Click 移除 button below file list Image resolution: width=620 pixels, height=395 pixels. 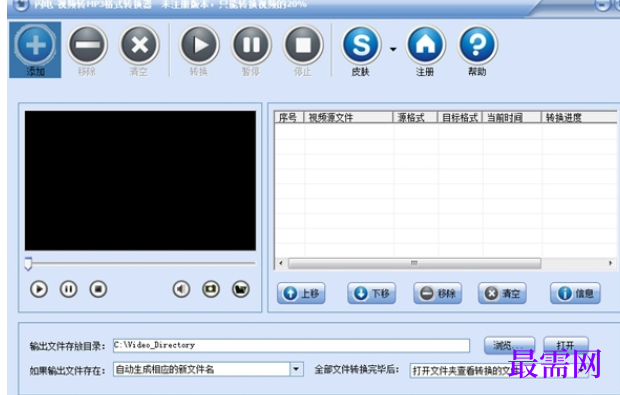[438, 293]
